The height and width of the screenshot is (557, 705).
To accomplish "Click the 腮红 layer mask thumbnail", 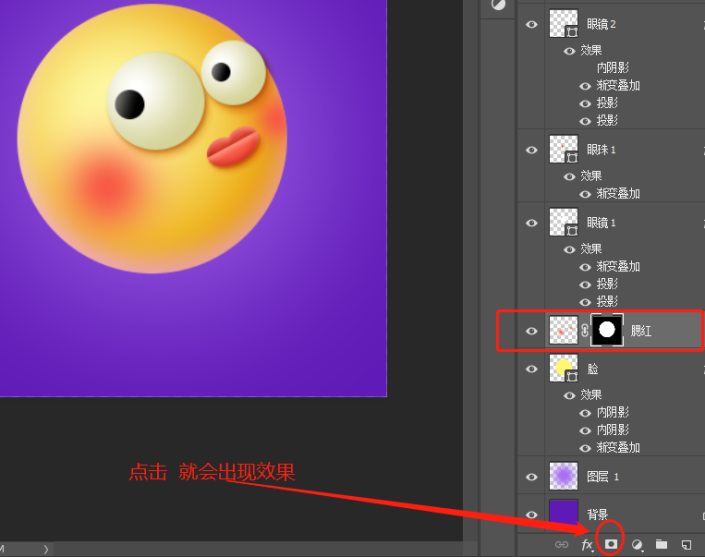I will pos(606,330).
